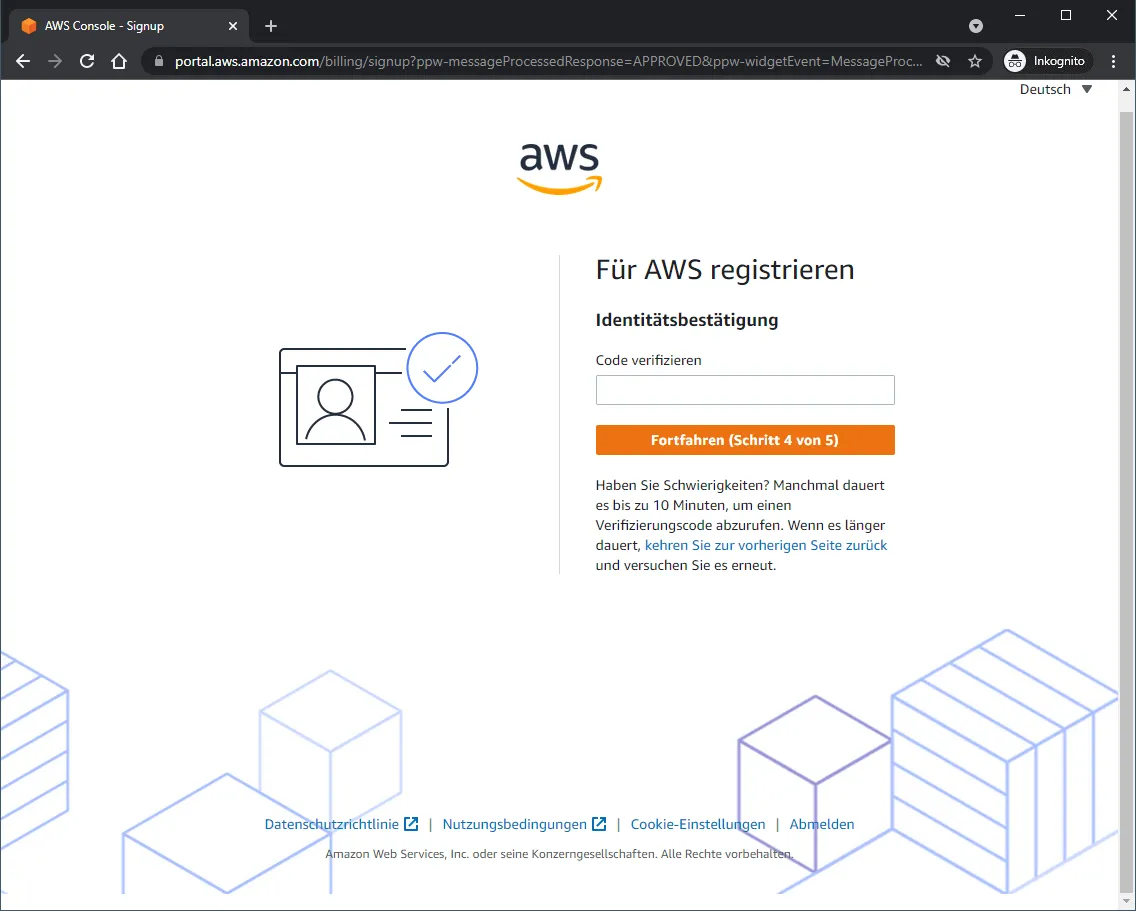
Task: Click the Inkognito profile indicator
Action: [1047, 61]
